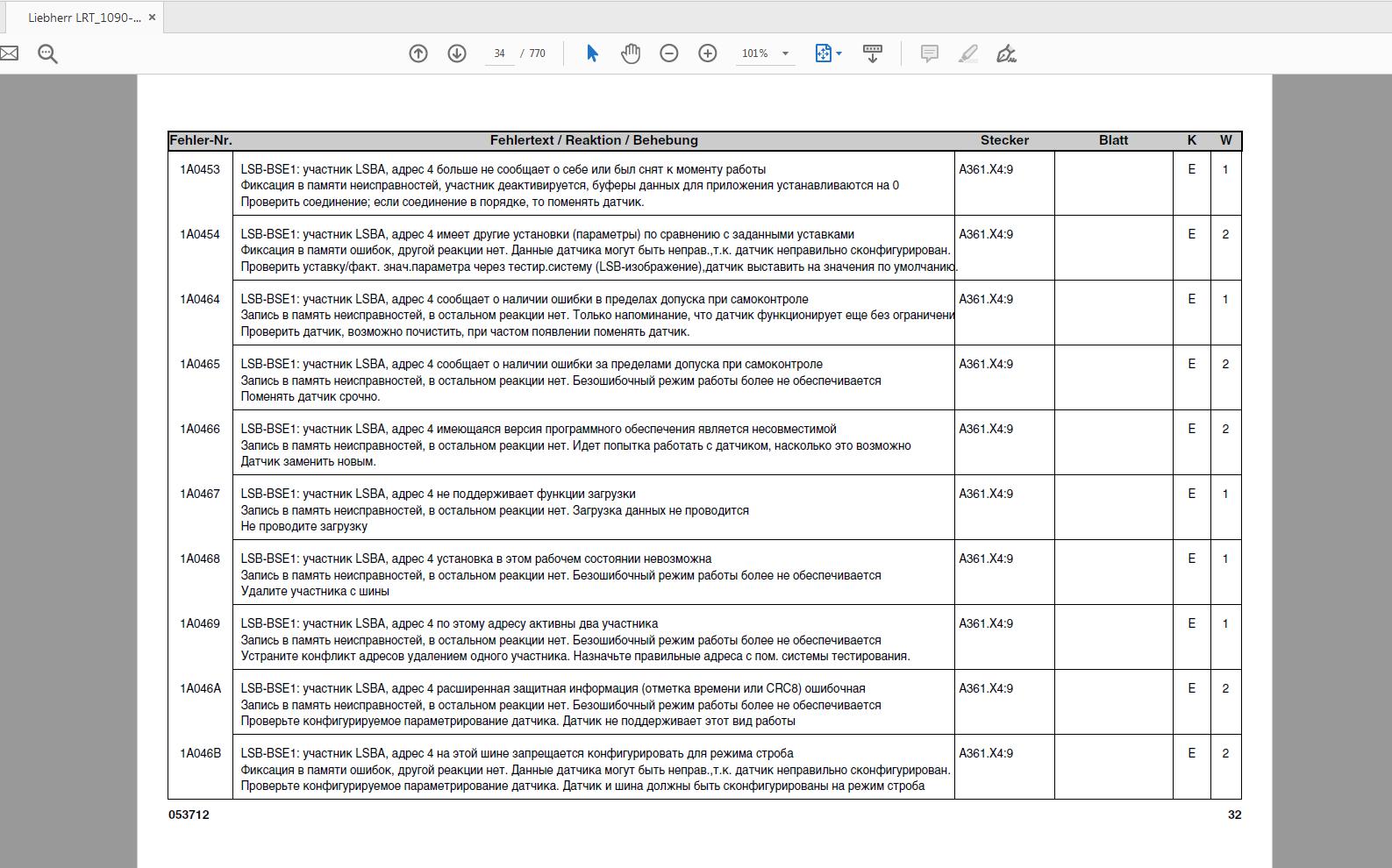Go to previous page with up arrow
The height and width of the screenshot is (868, 1392).
tap(418, 53)
